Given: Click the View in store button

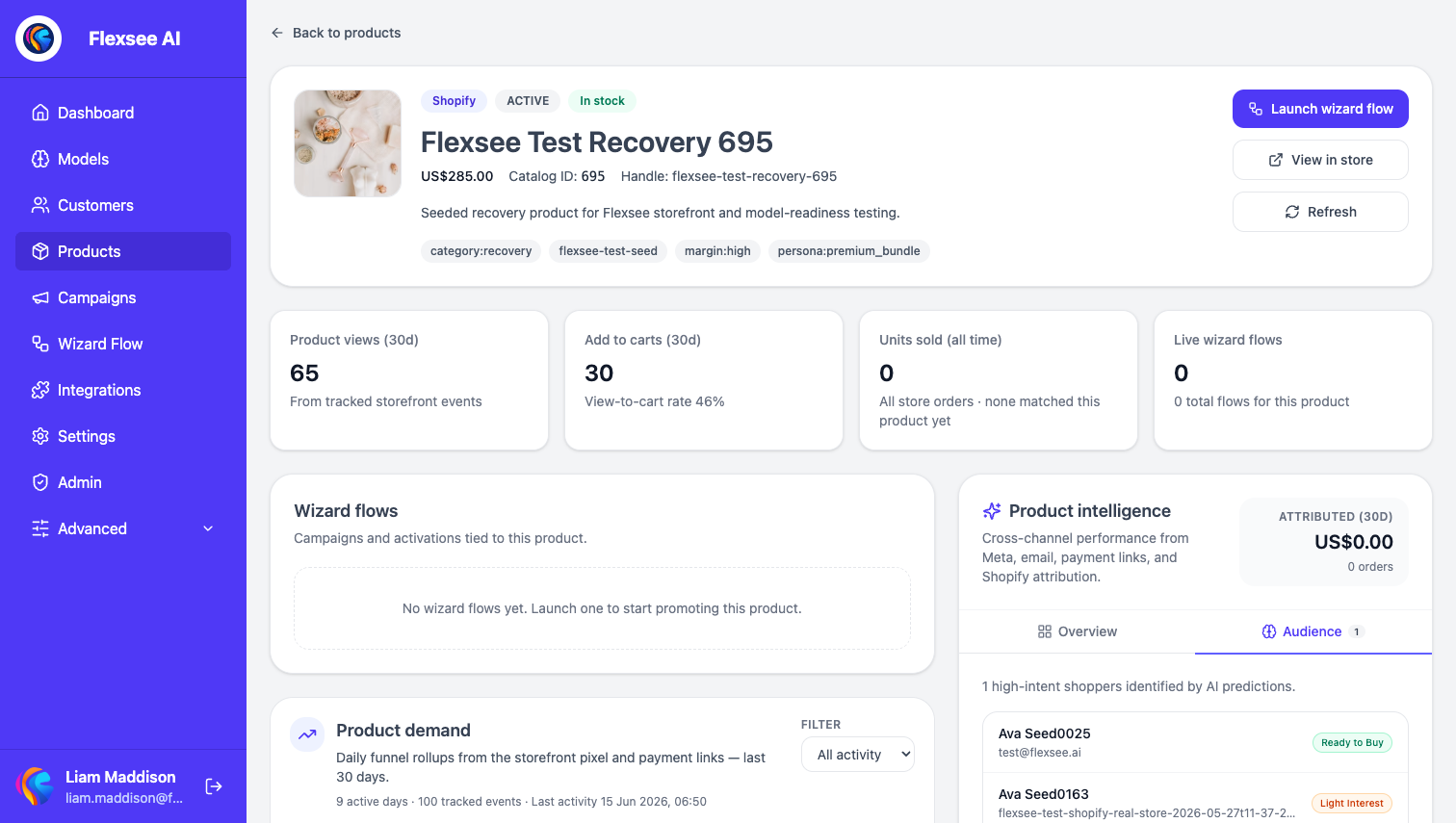Looking at the screenshot, I should click(x=1320, y=160).
